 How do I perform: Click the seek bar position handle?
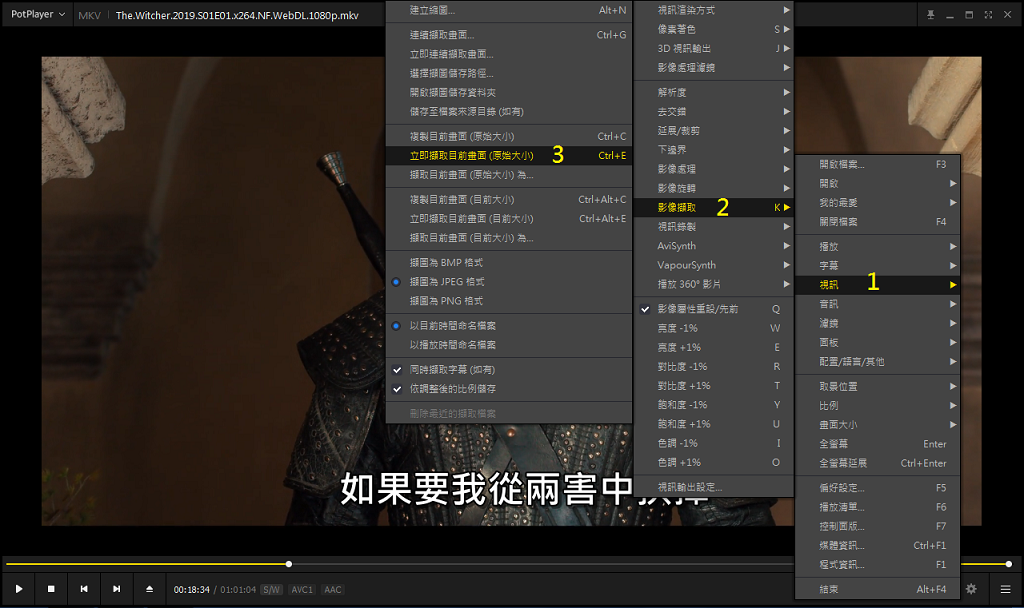tap(289, 564)
